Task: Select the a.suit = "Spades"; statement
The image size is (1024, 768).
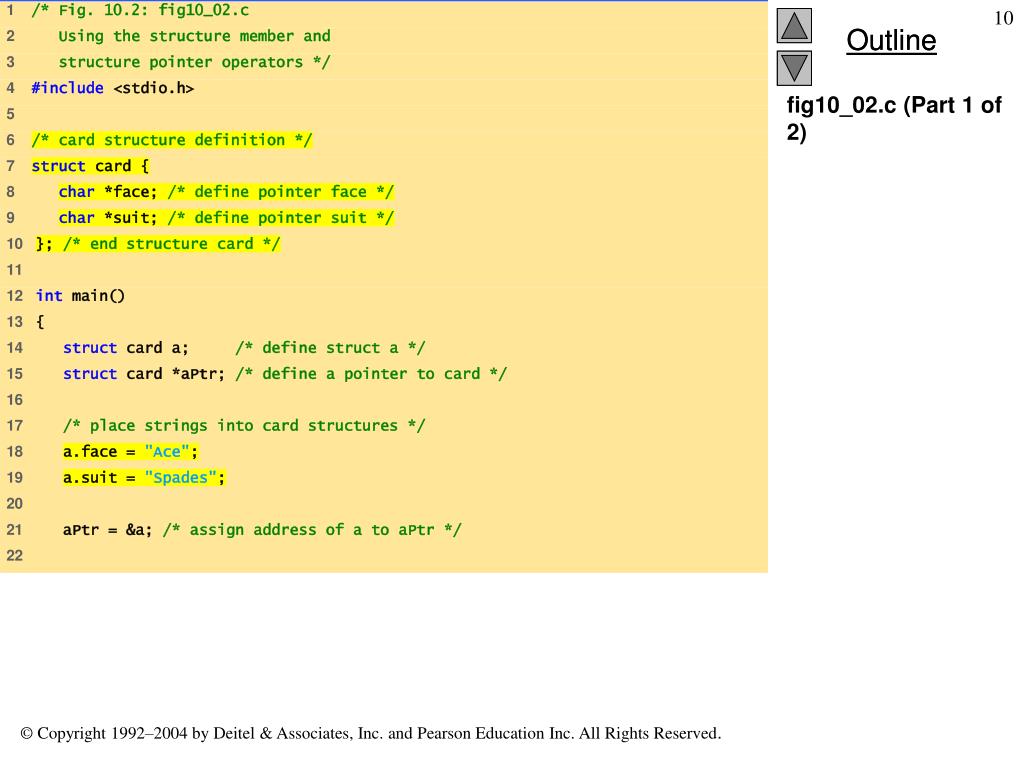Action: point(144,477)
